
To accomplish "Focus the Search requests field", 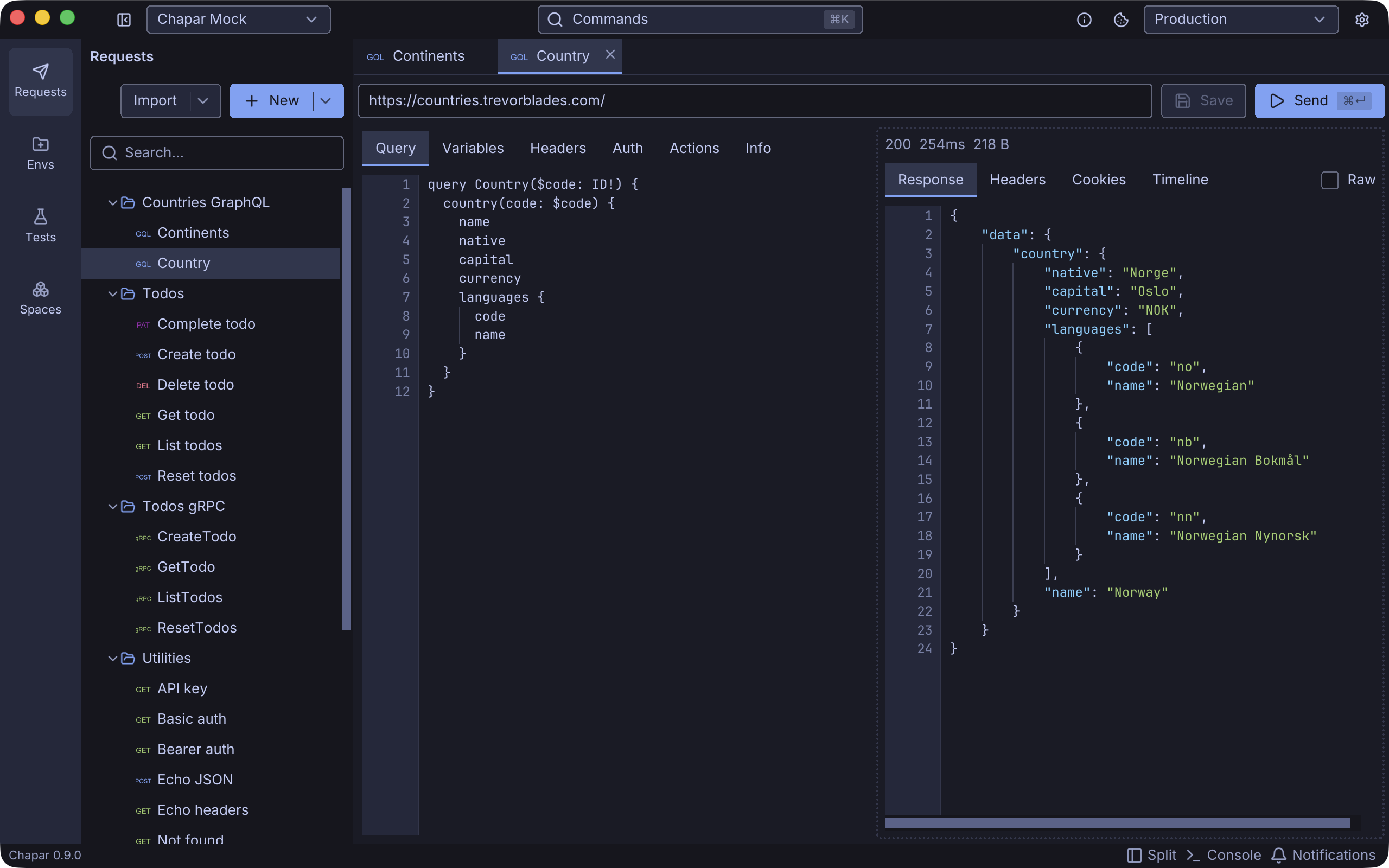I will point(217,152).
